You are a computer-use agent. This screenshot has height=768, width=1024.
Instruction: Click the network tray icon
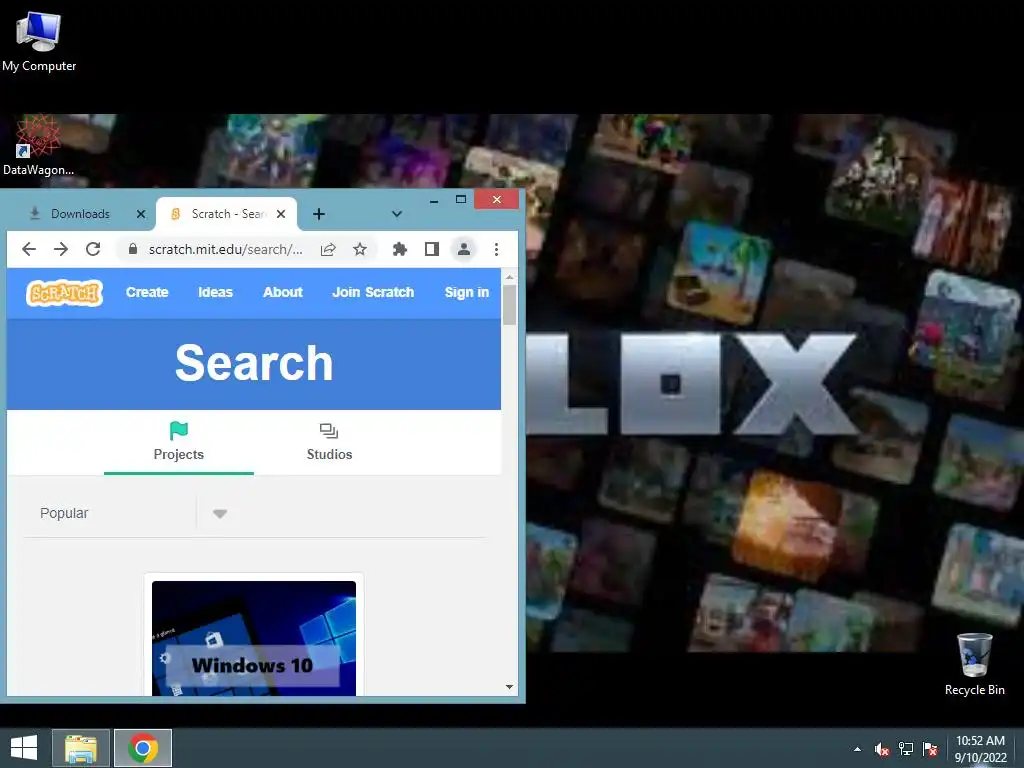(x=906, y=749)
